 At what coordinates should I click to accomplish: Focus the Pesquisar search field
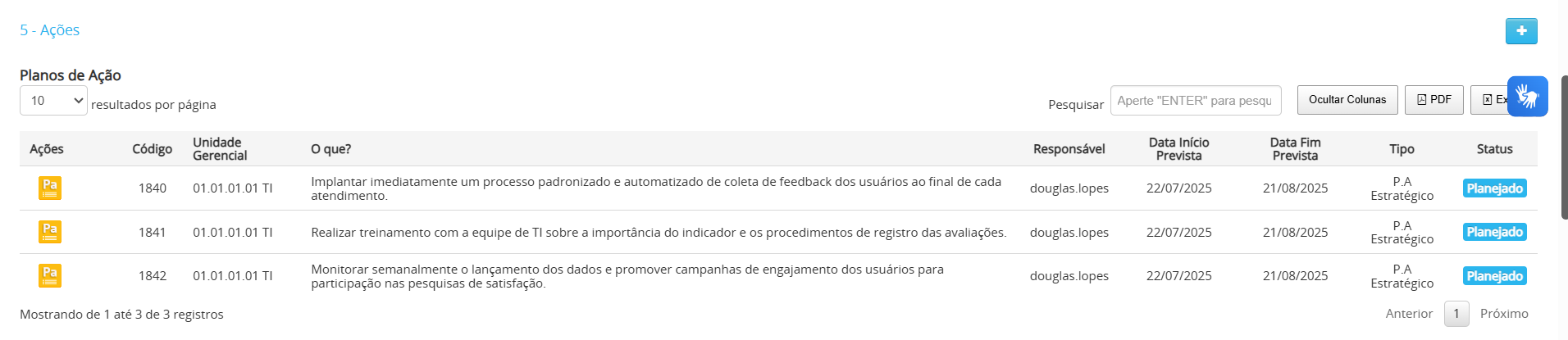pyautogui.click(x=1196, y=101)
